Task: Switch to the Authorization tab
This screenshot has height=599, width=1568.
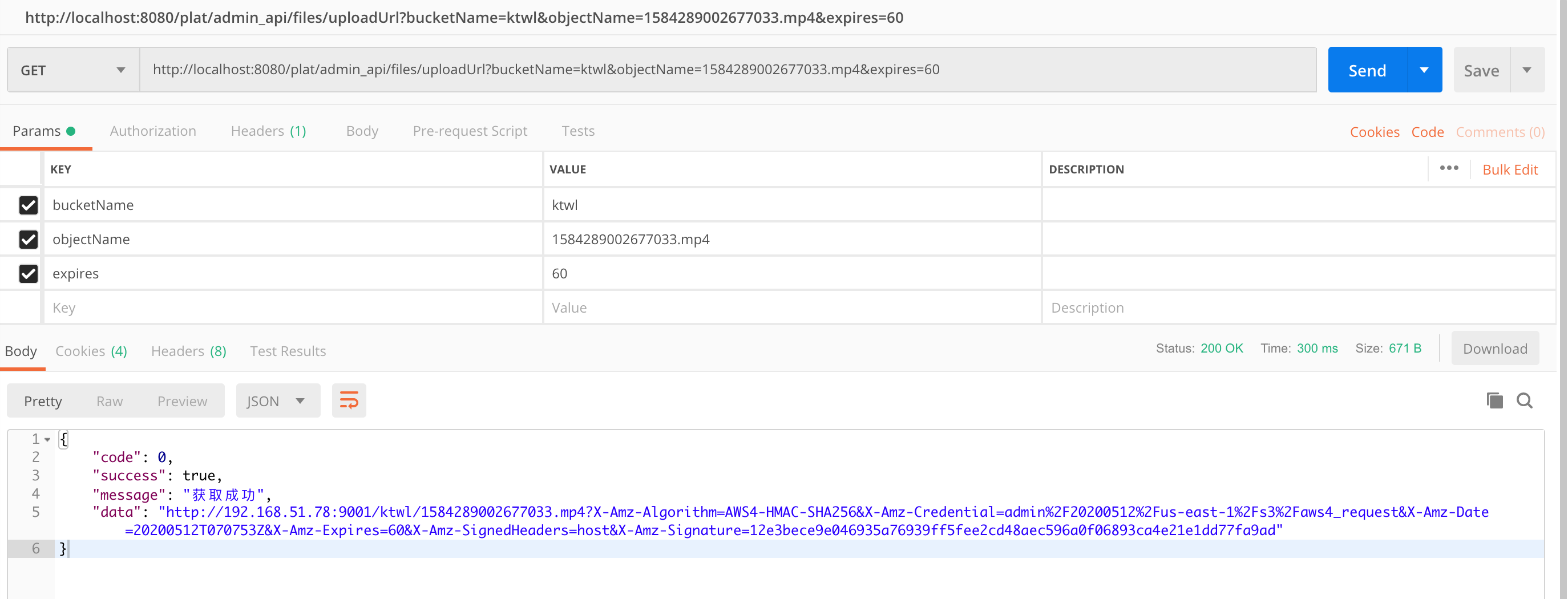Action: click(153, 131)
